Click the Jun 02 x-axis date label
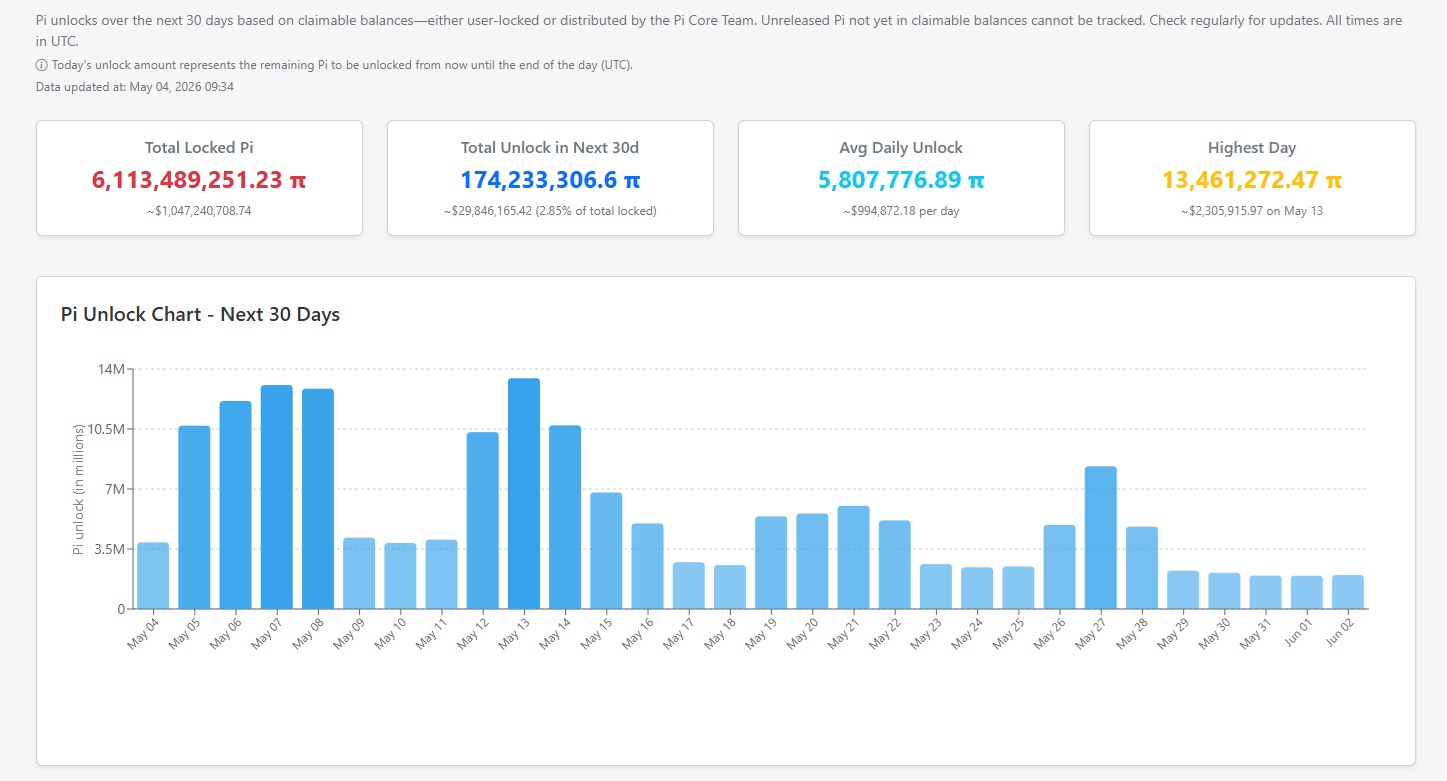Image resolution: width=1447 pixels, height=781 pixels. pyautogui.click(x=1339, y=634)
